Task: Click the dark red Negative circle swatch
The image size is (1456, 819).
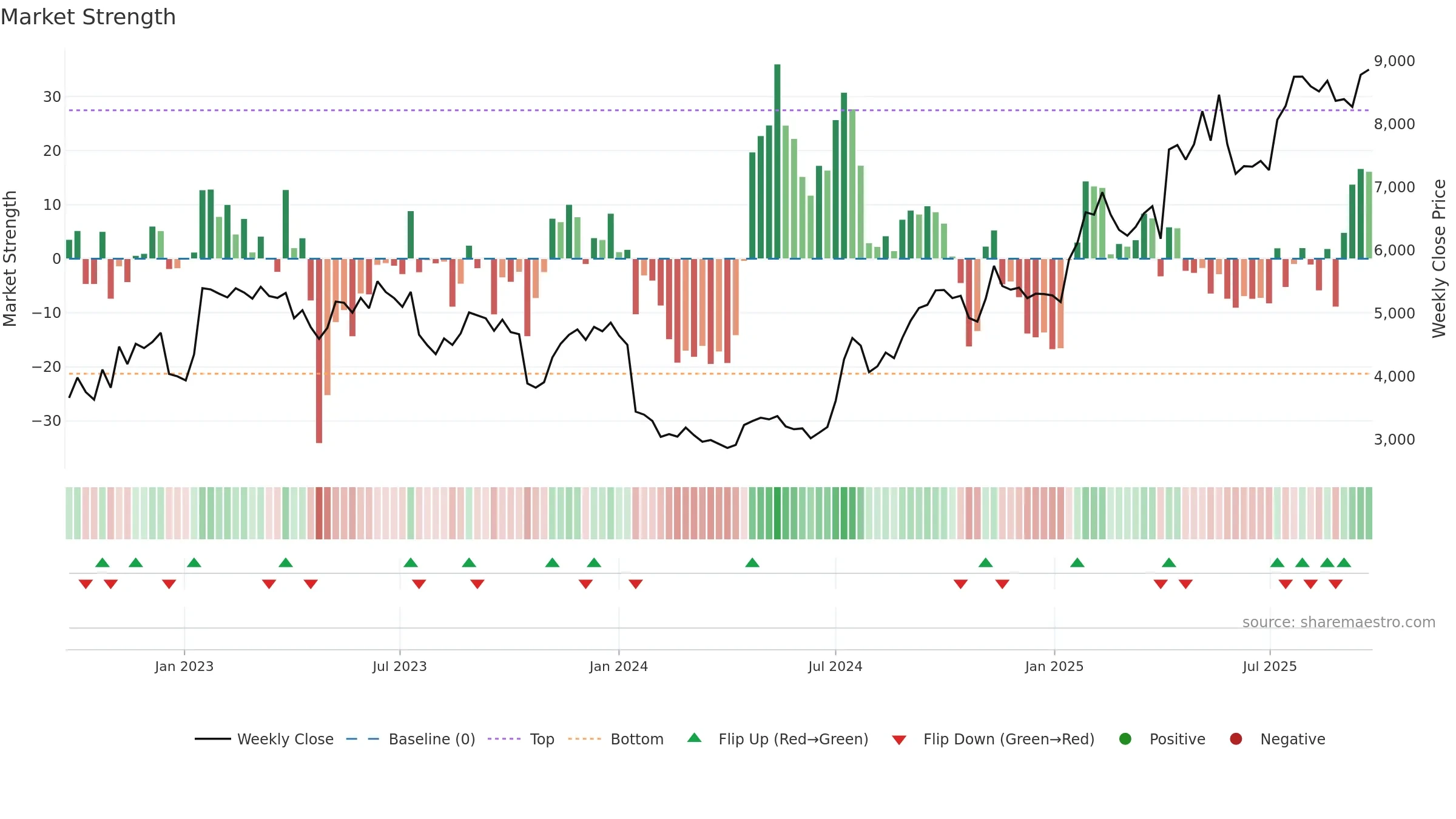Action: [x=1236, y=739]
